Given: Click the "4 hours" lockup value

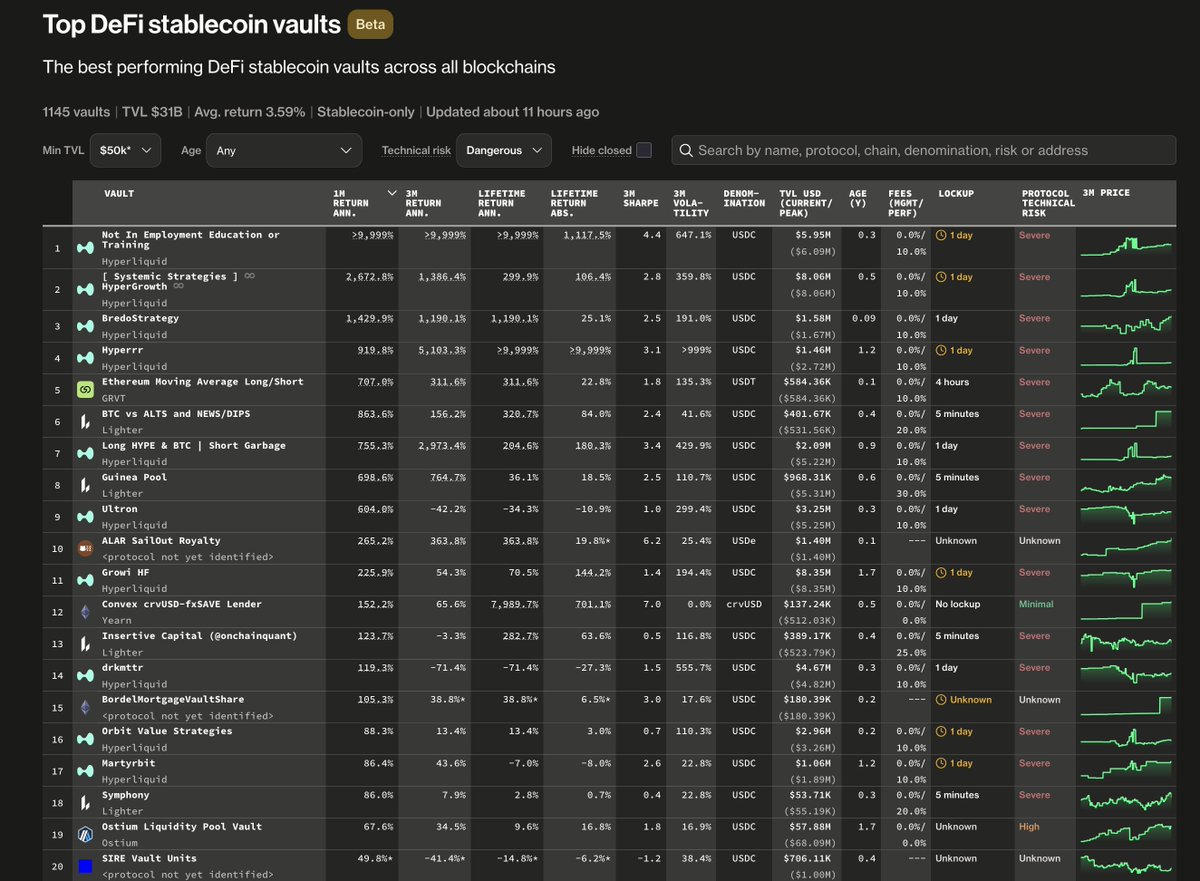Looking at the screenshot, I should tap(952, 382).
